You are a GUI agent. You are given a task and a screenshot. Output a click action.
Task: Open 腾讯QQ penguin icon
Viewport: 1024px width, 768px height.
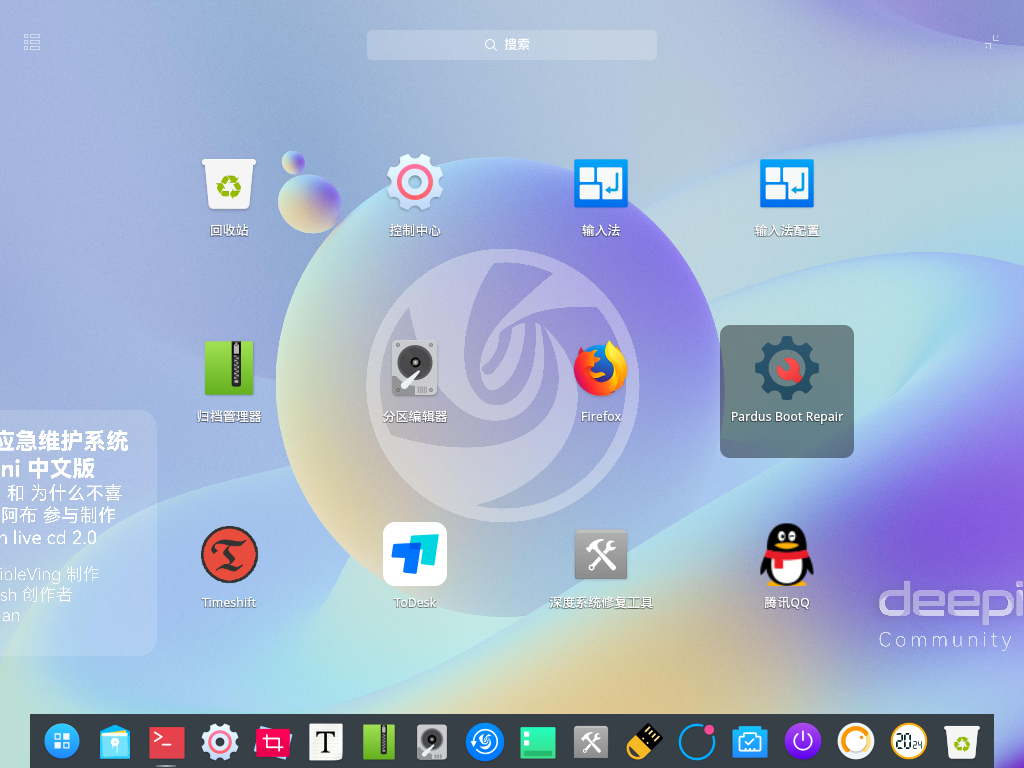(x=786, y=555)
